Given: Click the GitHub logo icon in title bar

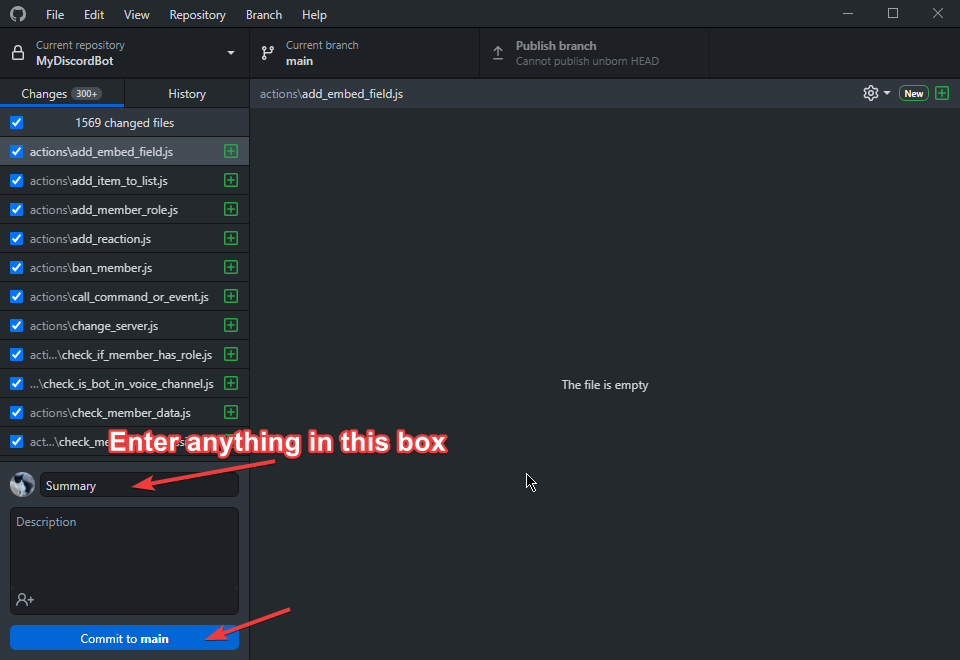Looking at the screenshot, I should 18,15.
